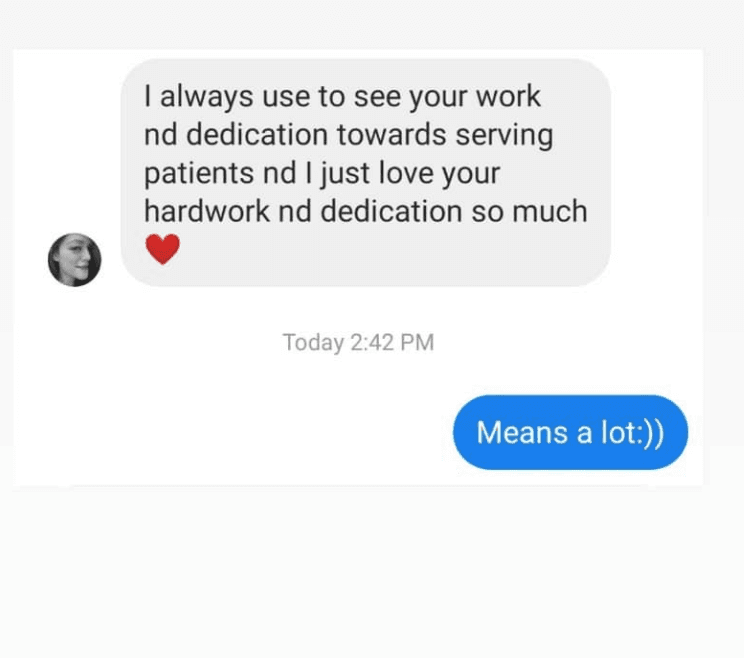This screenshot has height=658, width=744.
Task: Click the first 'dedication' on line two
Action: click(x=257, y=135)
